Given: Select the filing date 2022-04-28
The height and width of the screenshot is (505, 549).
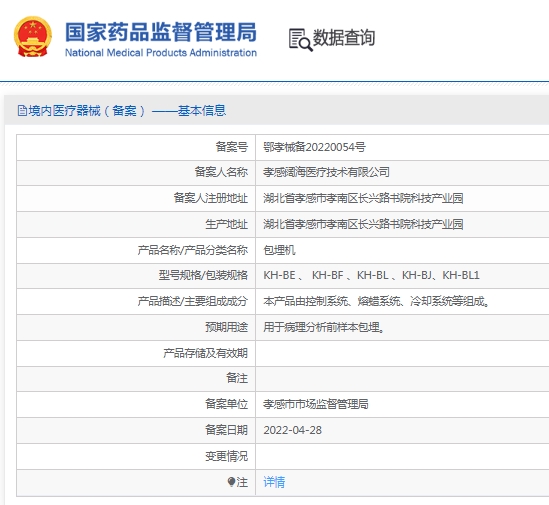Looking at the screenshot, I should coord(292,430).
